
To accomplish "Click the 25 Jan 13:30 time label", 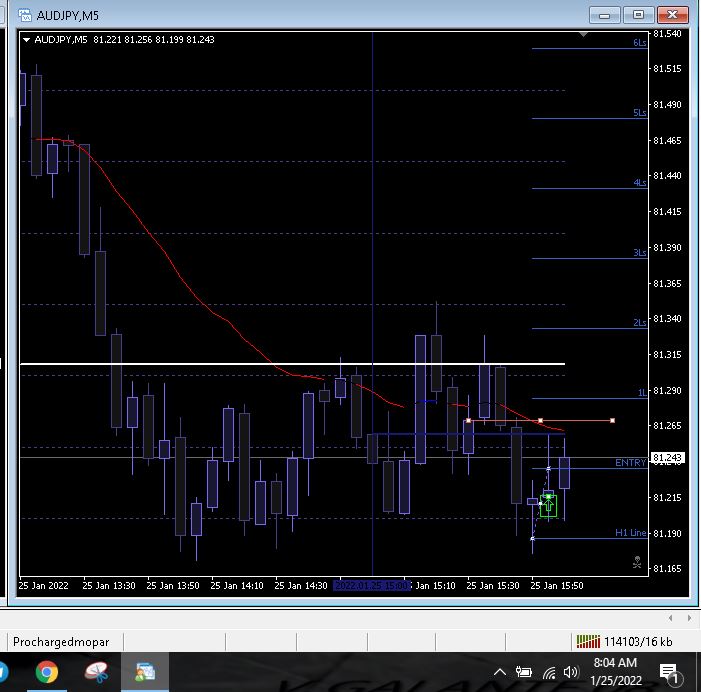I will coord(109,586).
